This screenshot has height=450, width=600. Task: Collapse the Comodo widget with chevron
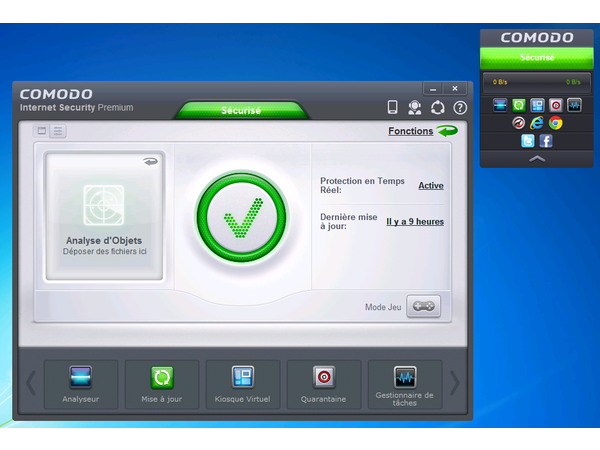point(537,158)
